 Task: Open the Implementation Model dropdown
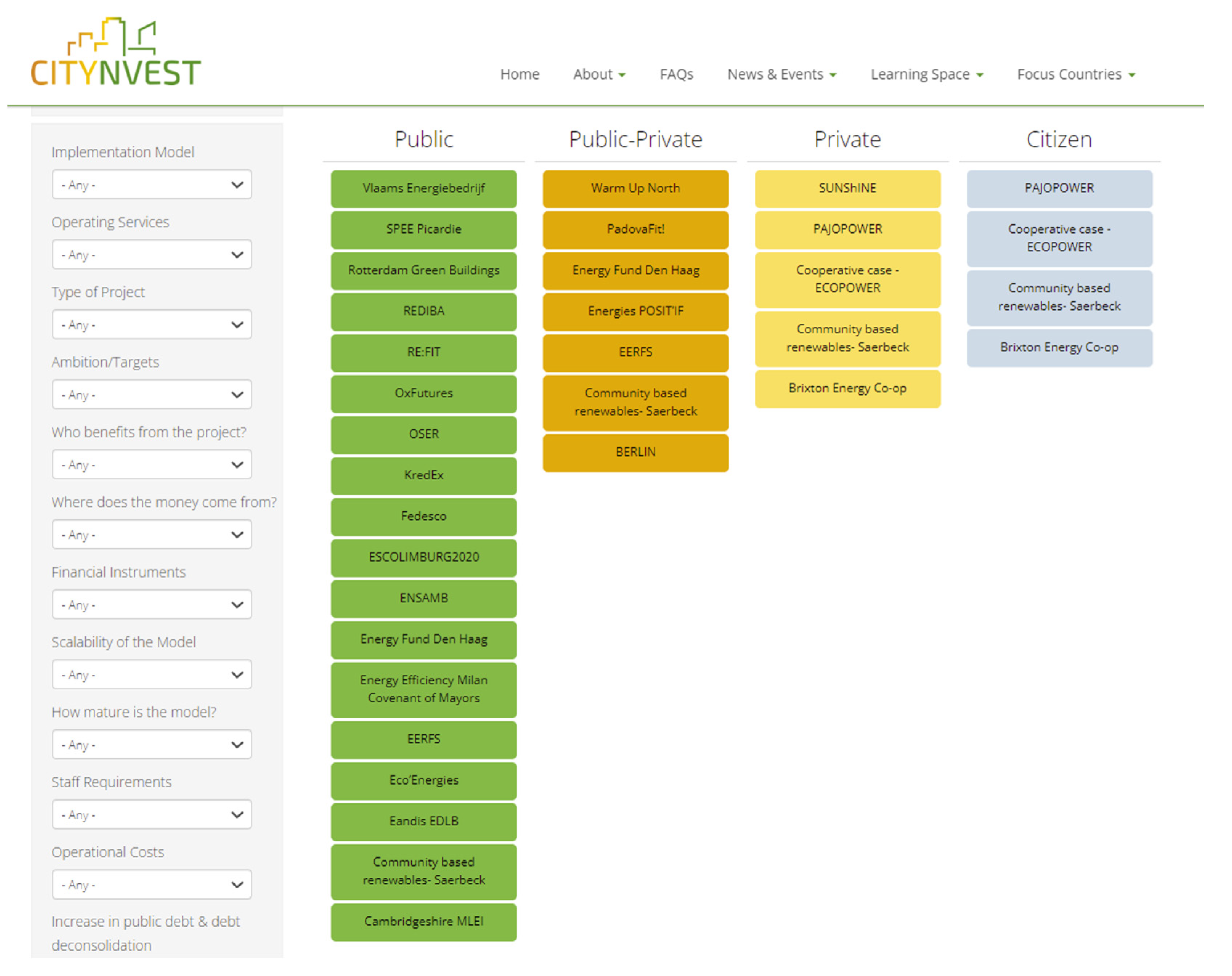click(151, 185)
